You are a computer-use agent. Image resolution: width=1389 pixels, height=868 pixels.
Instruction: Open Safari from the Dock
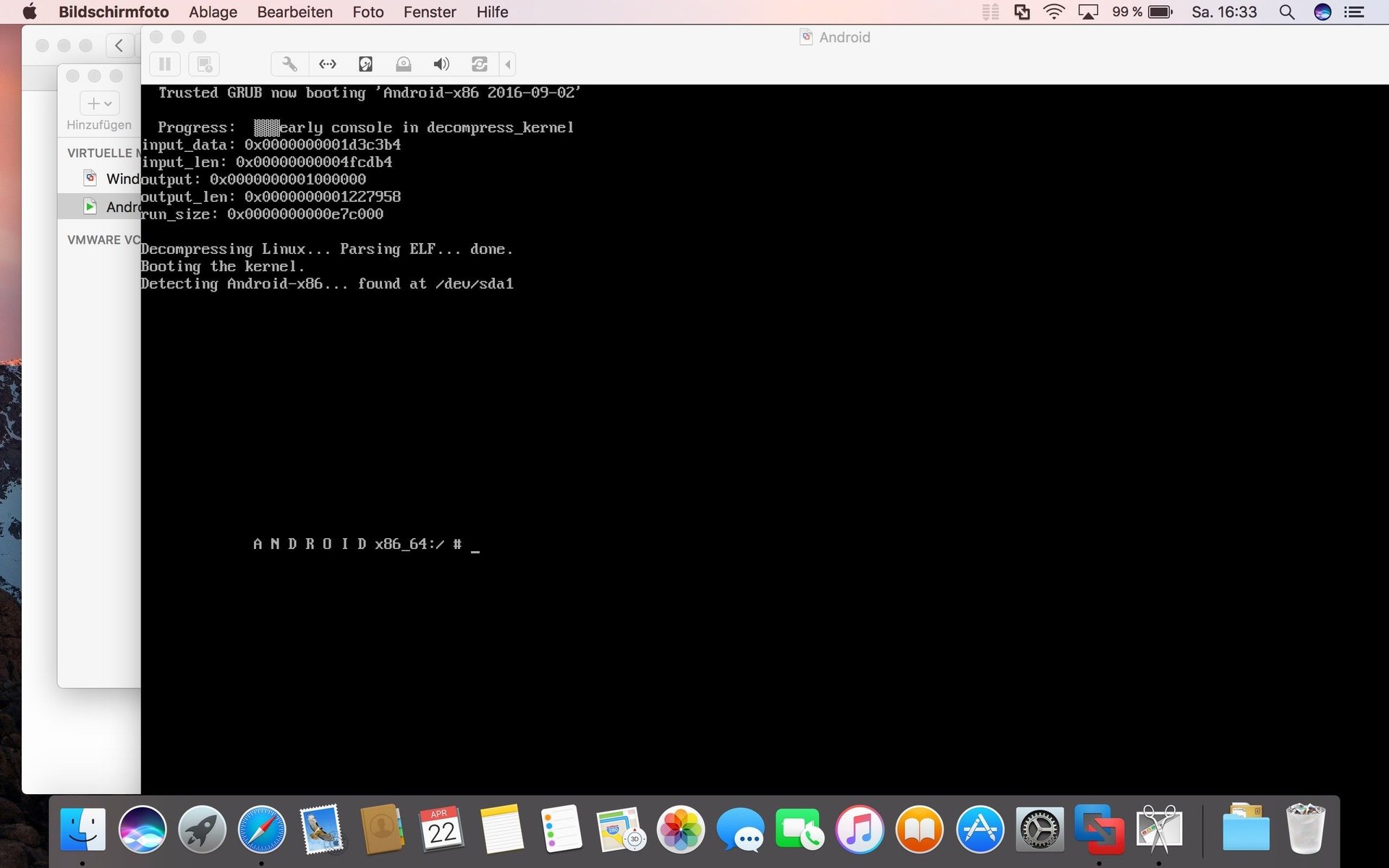point(262,829)
